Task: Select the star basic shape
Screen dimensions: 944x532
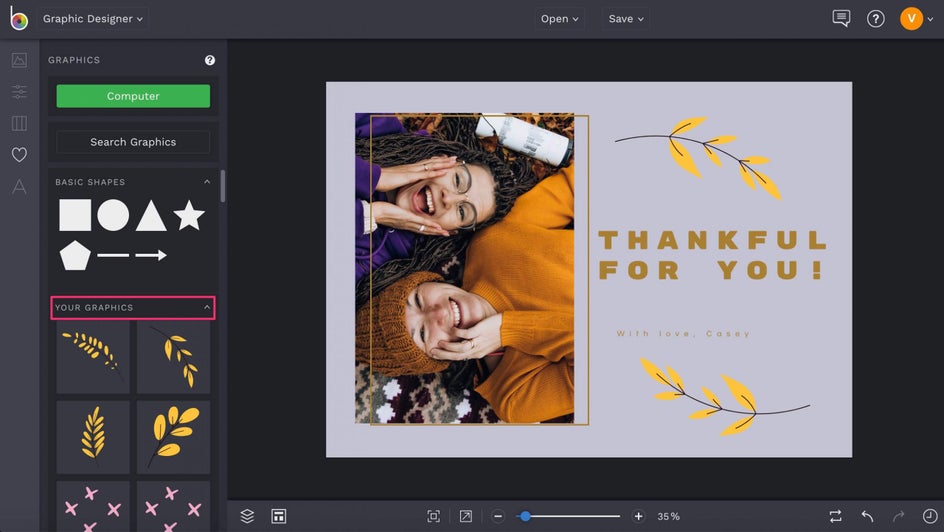Action: pyautogui.click(x=188, y=215)
